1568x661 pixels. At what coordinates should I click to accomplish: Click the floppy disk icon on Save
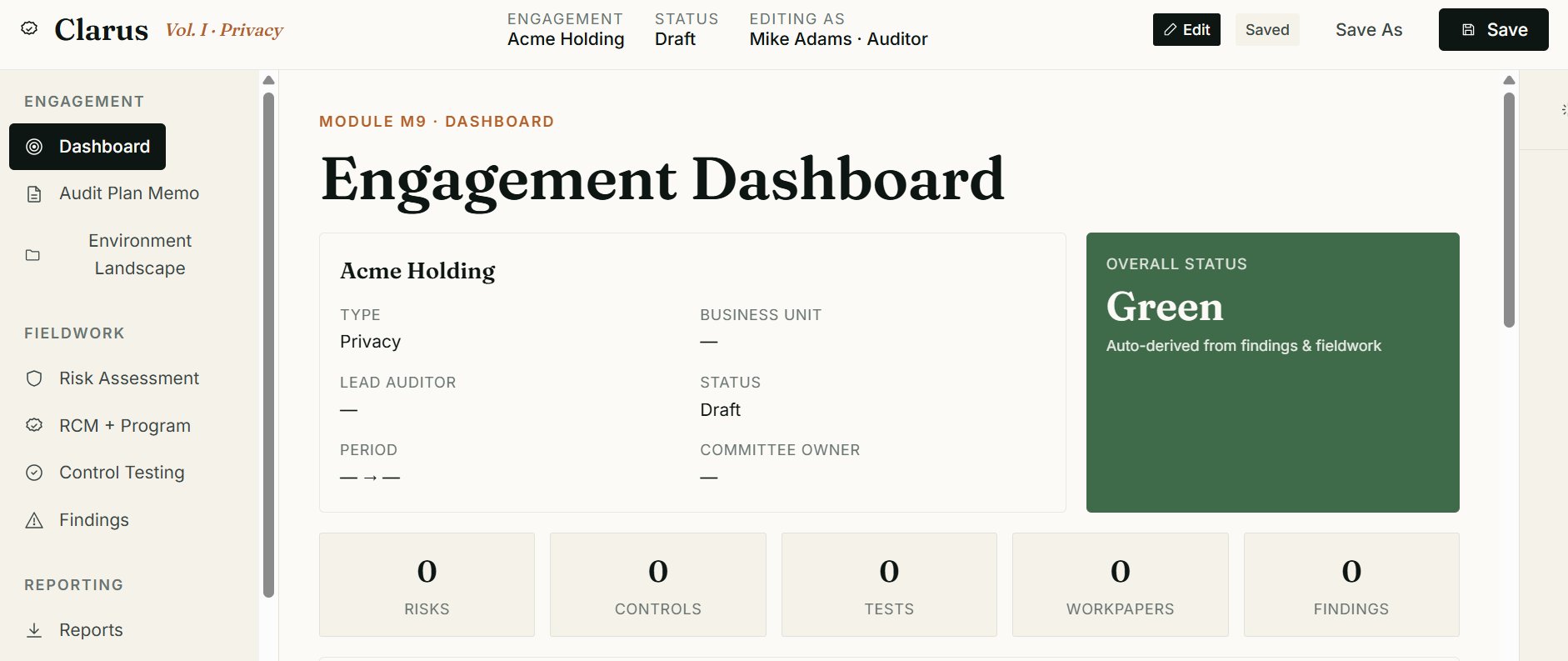(1469, 30)
